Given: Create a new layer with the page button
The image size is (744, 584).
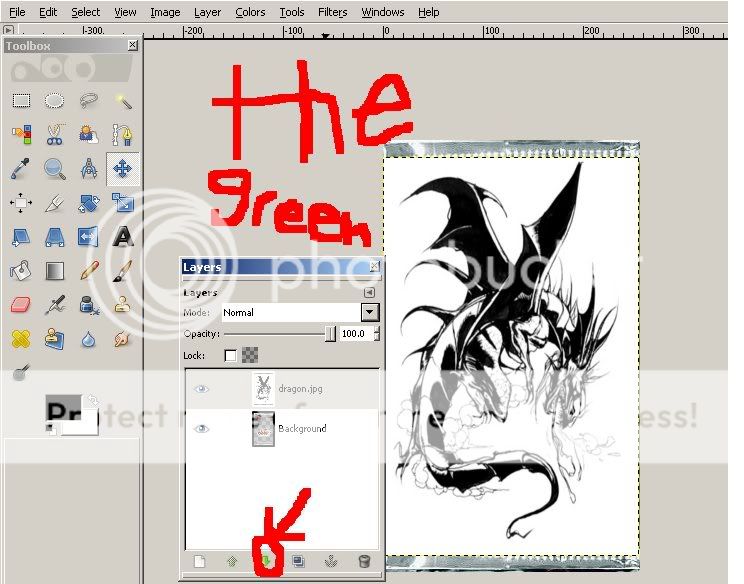Looking at the screenshot, I should (200, 562).
